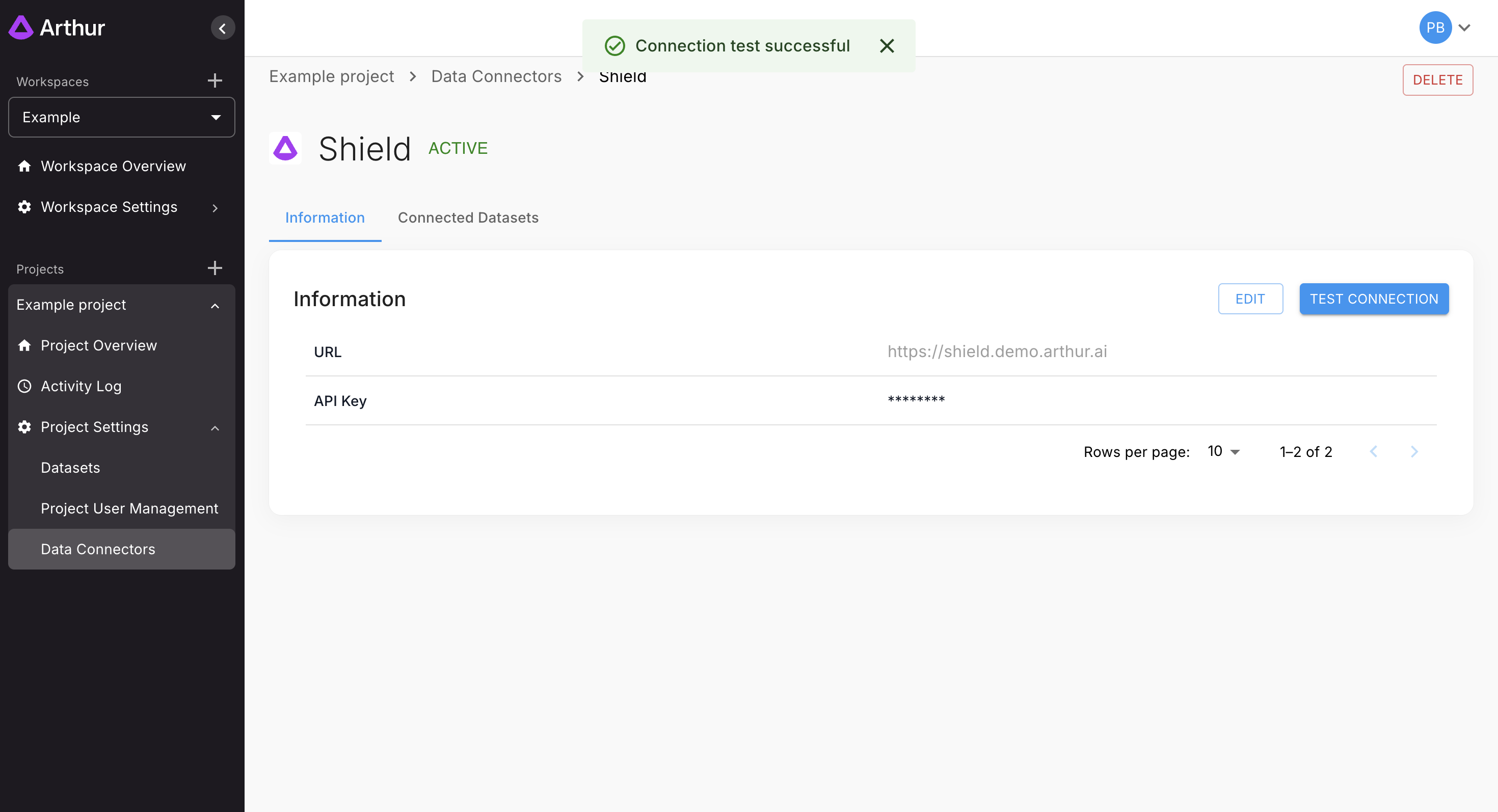Open Activity Log from the sidebar
Image resolution: width=1498 pixels, height=812 pixels.
81,386
